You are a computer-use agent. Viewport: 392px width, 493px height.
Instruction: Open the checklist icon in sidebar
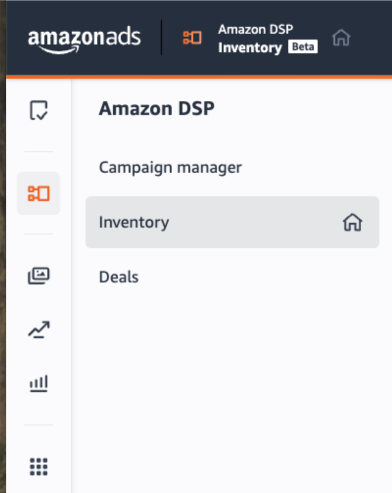[x=39, y=110]
